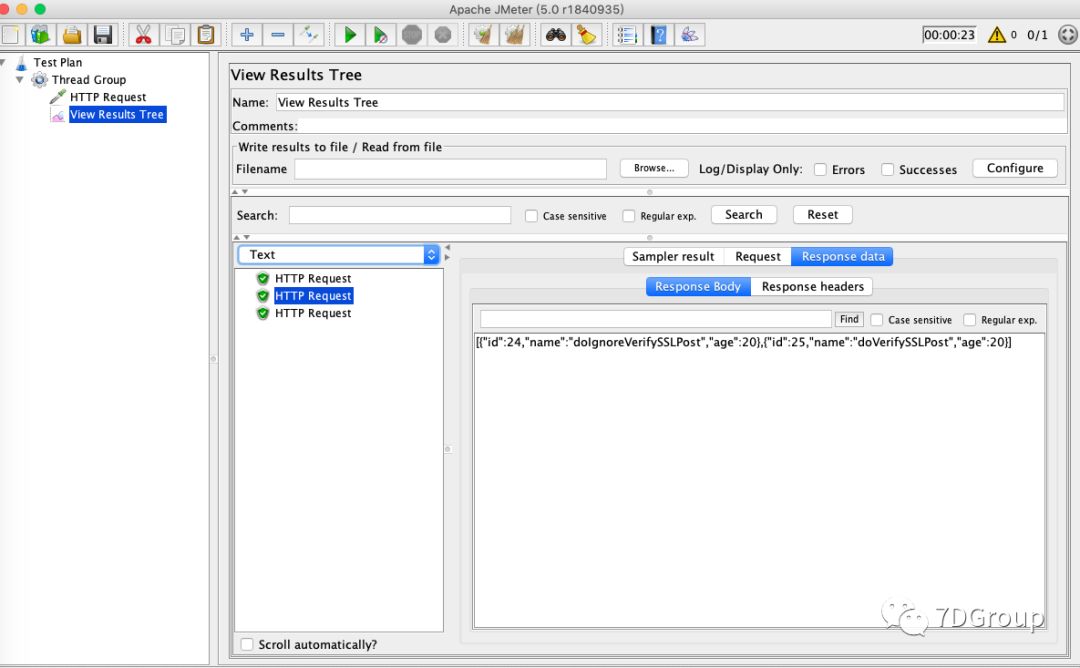Click the Paste clipboard icon
Screen dimensions: 1080x668
pyautogui.click(x=205, y=34)
